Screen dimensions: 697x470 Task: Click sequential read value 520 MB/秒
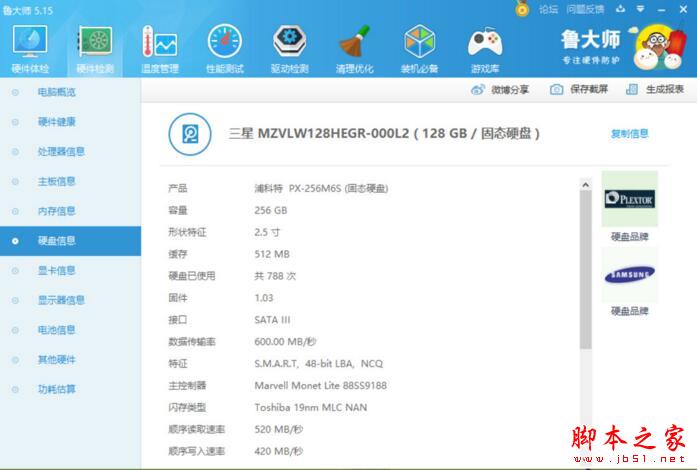279,430
